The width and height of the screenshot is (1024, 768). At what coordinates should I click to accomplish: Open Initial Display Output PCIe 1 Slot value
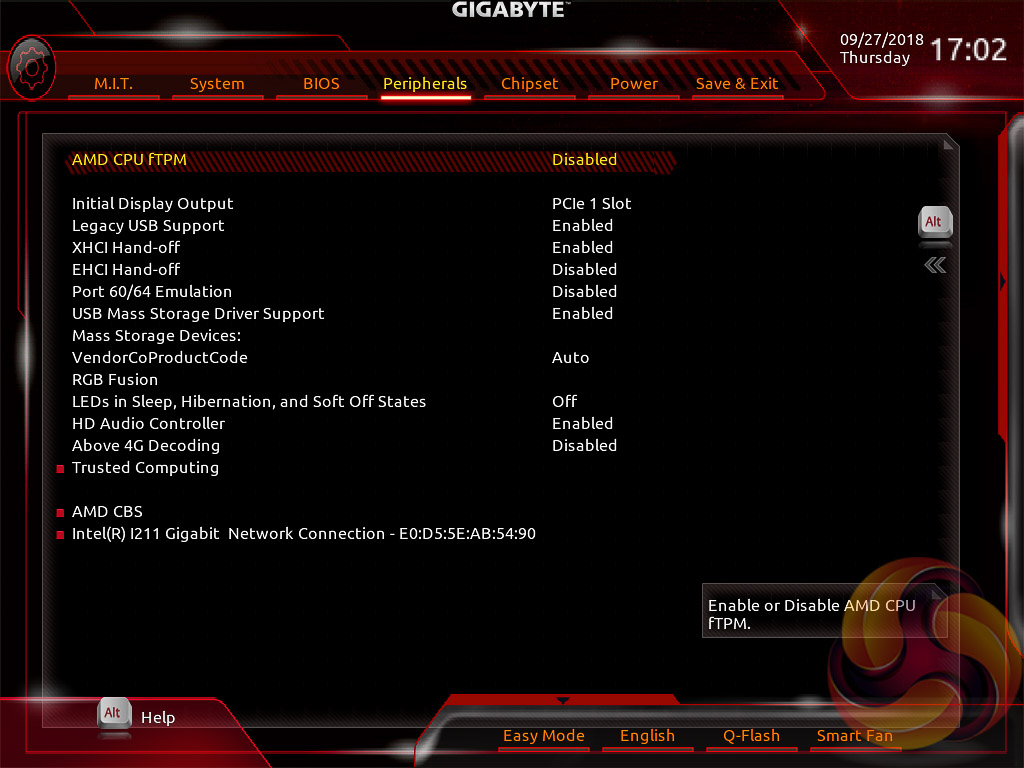(x=592, y=204)
